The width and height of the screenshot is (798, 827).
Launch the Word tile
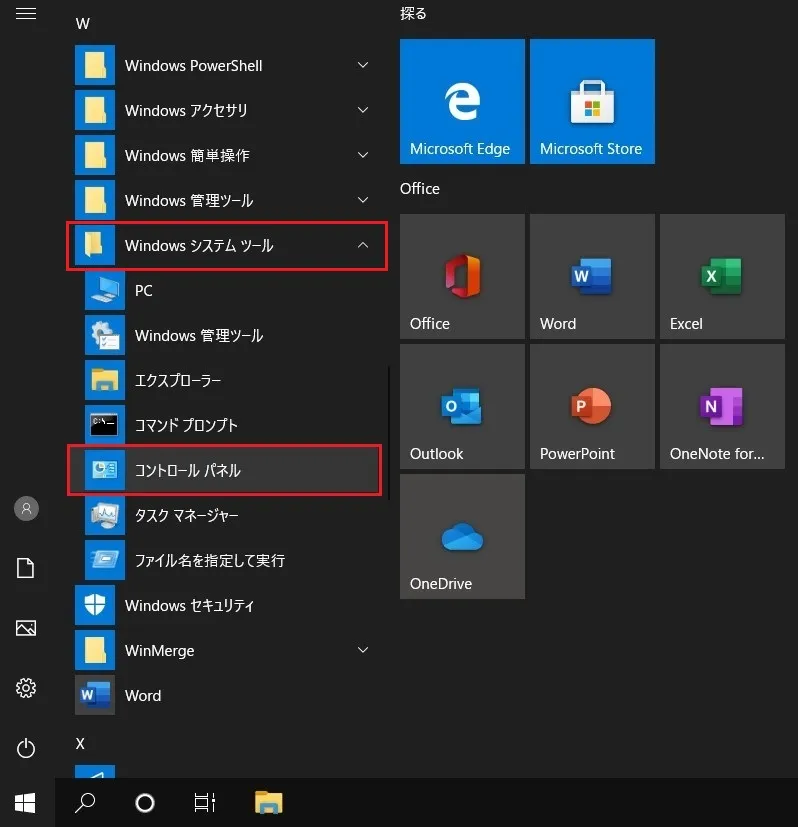(592, 276)
